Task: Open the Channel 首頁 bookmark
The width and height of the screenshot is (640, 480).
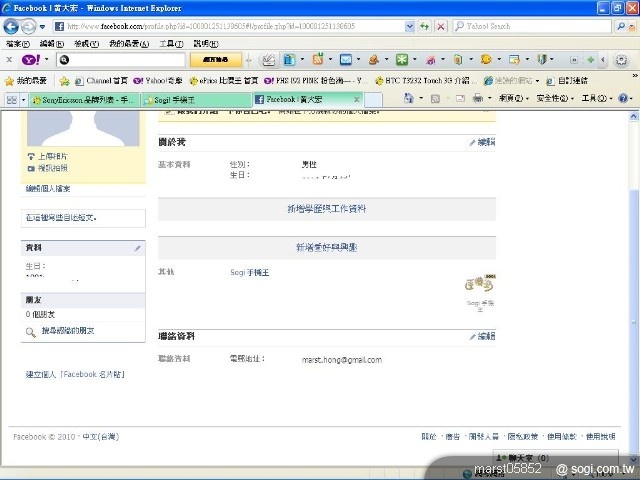Action: point(102,81)
